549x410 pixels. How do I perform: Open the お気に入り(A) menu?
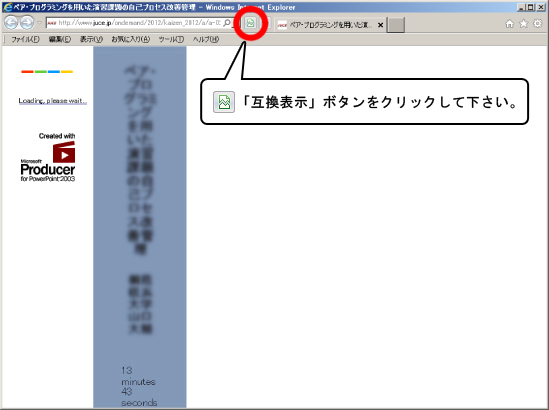131,39
